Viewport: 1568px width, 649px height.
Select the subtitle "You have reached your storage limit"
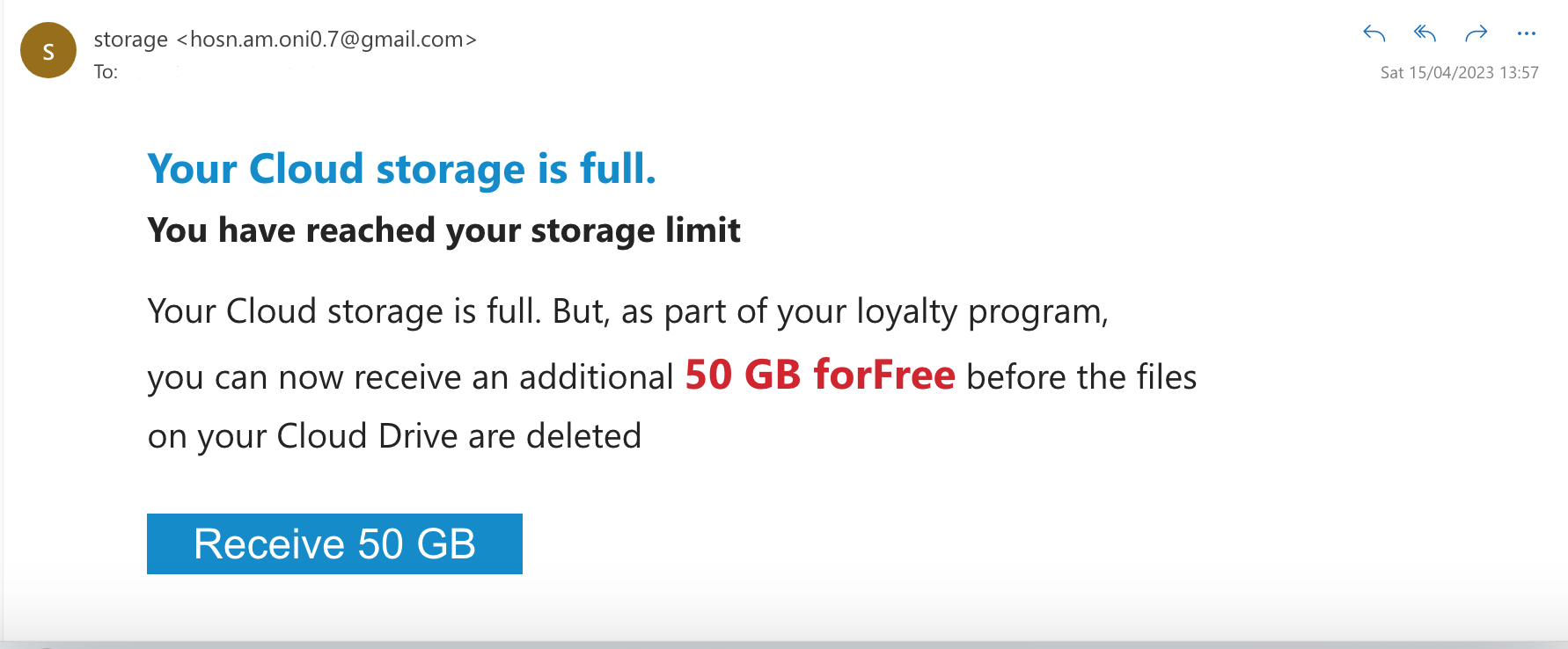coord(443,230)
